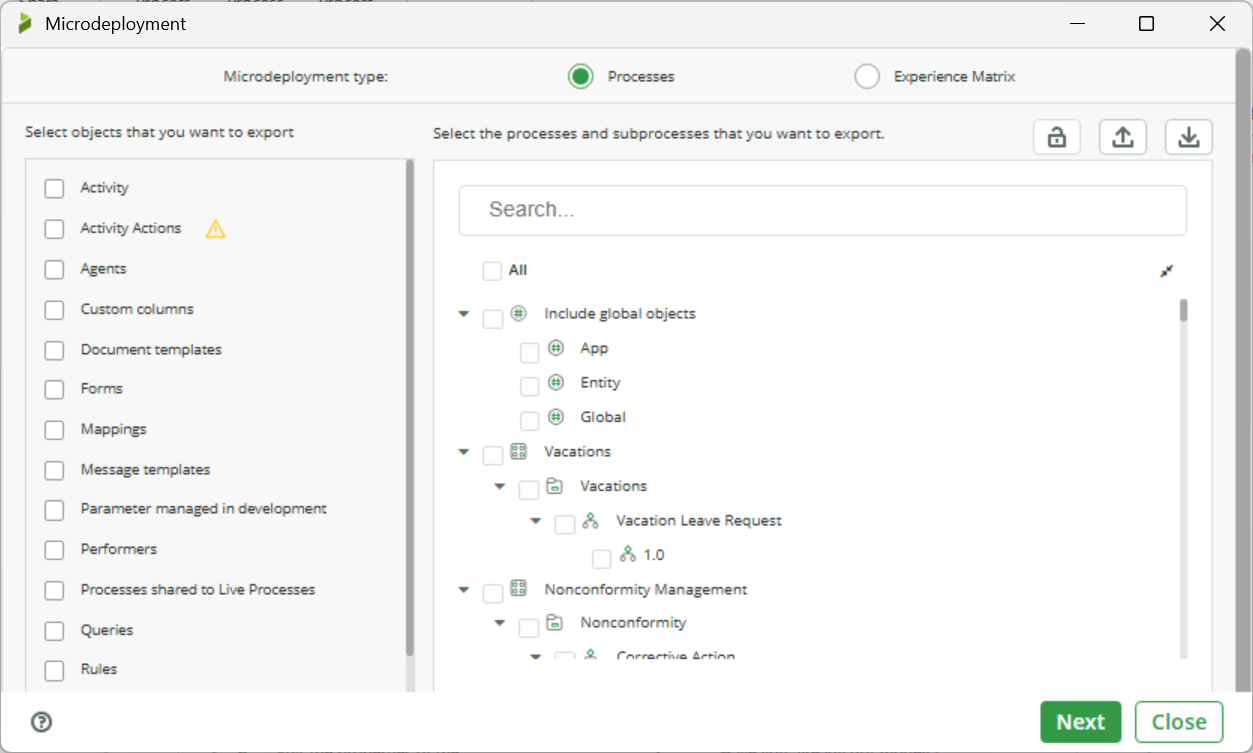Click the lock icon button
The width and height of the screenshot is (1253, 753).
click(x=1057, y=137)
